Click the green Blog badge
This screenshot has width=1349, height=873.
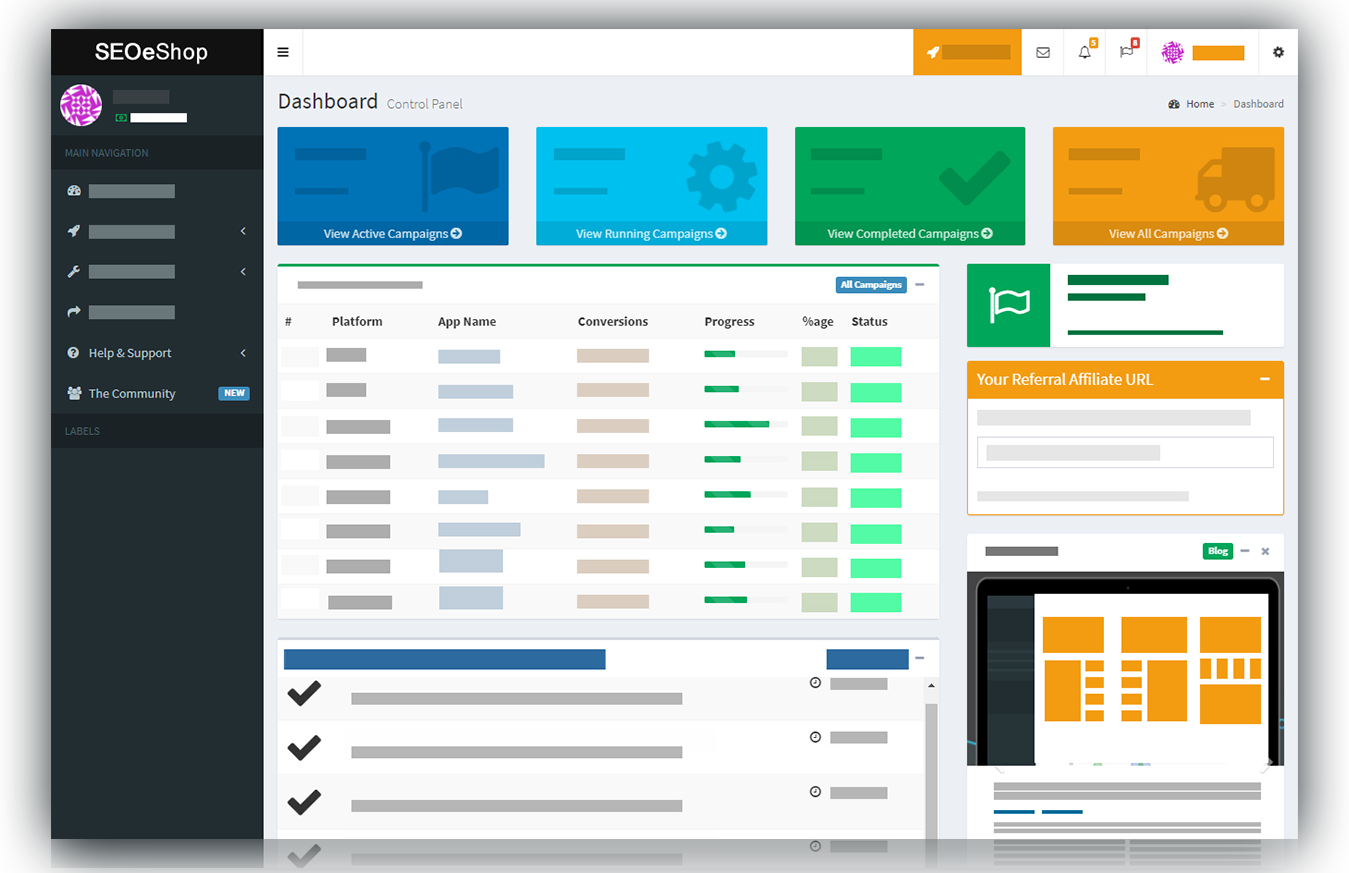[x=1218, y=551]
